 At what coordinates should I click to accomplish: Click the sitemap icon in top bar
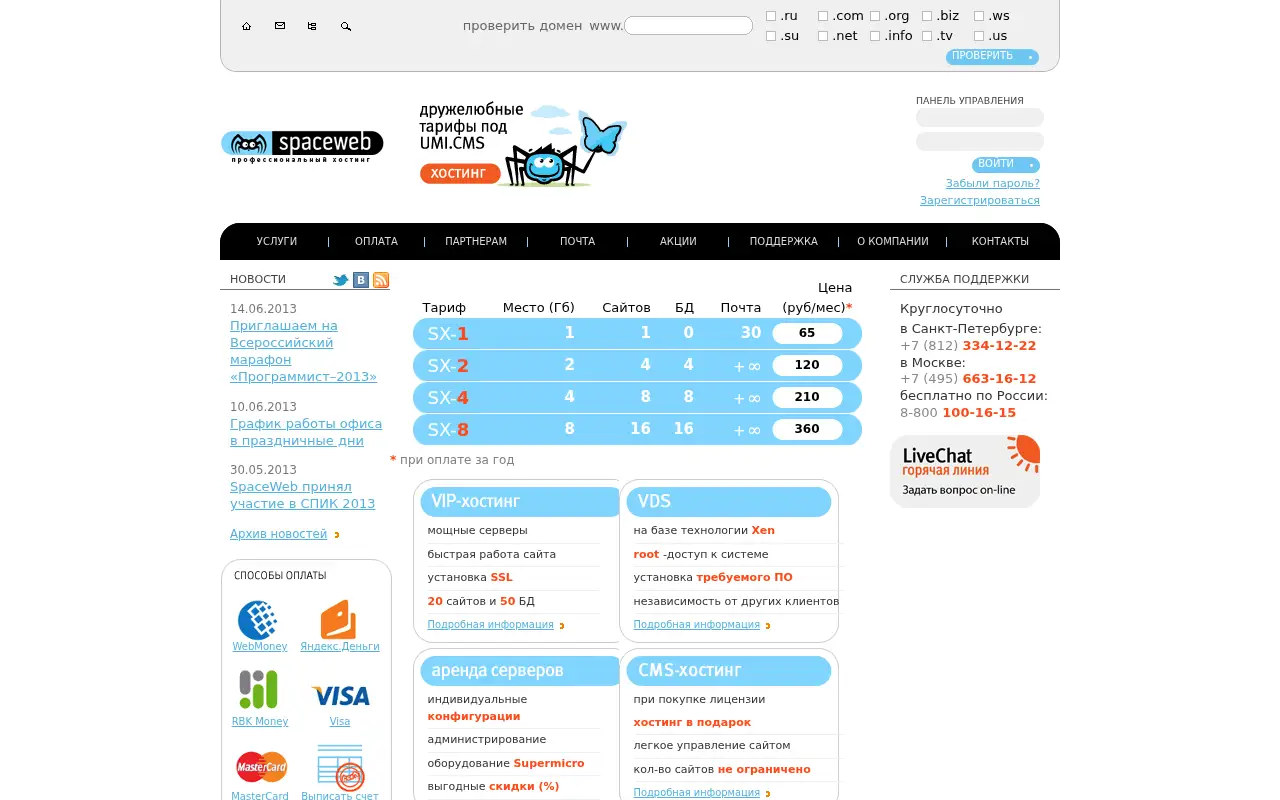[x=312, y=26]
